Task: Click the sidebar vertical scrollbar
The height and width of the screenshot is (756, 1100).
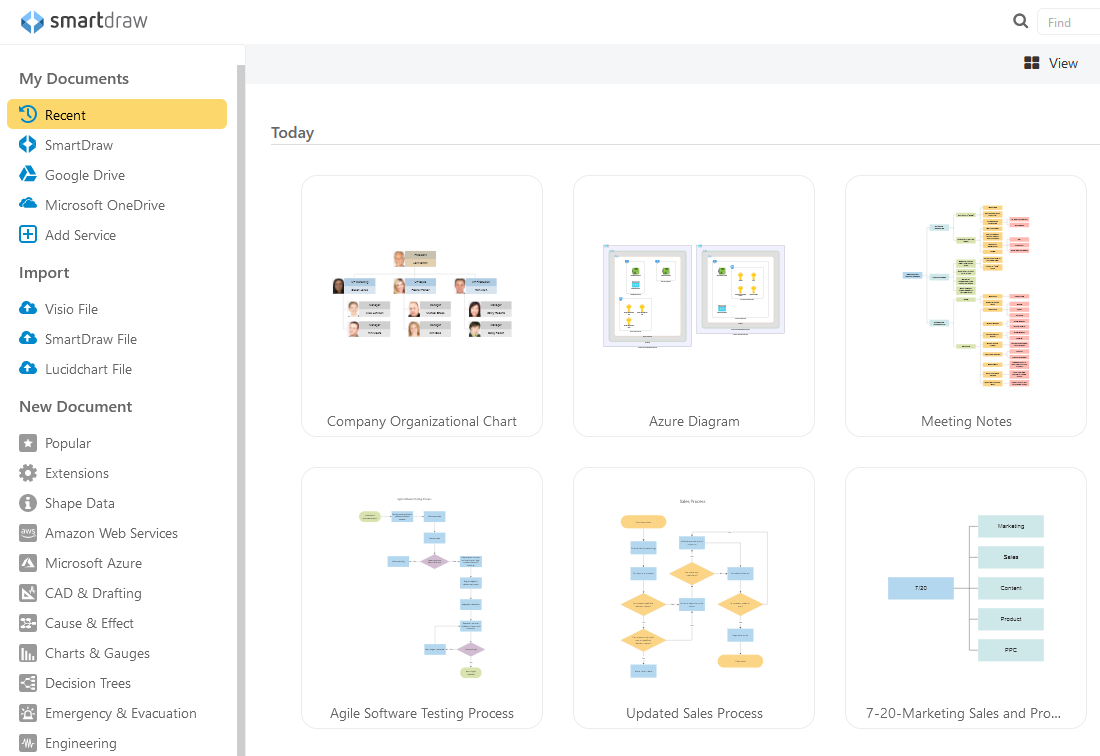Action: 240,400
